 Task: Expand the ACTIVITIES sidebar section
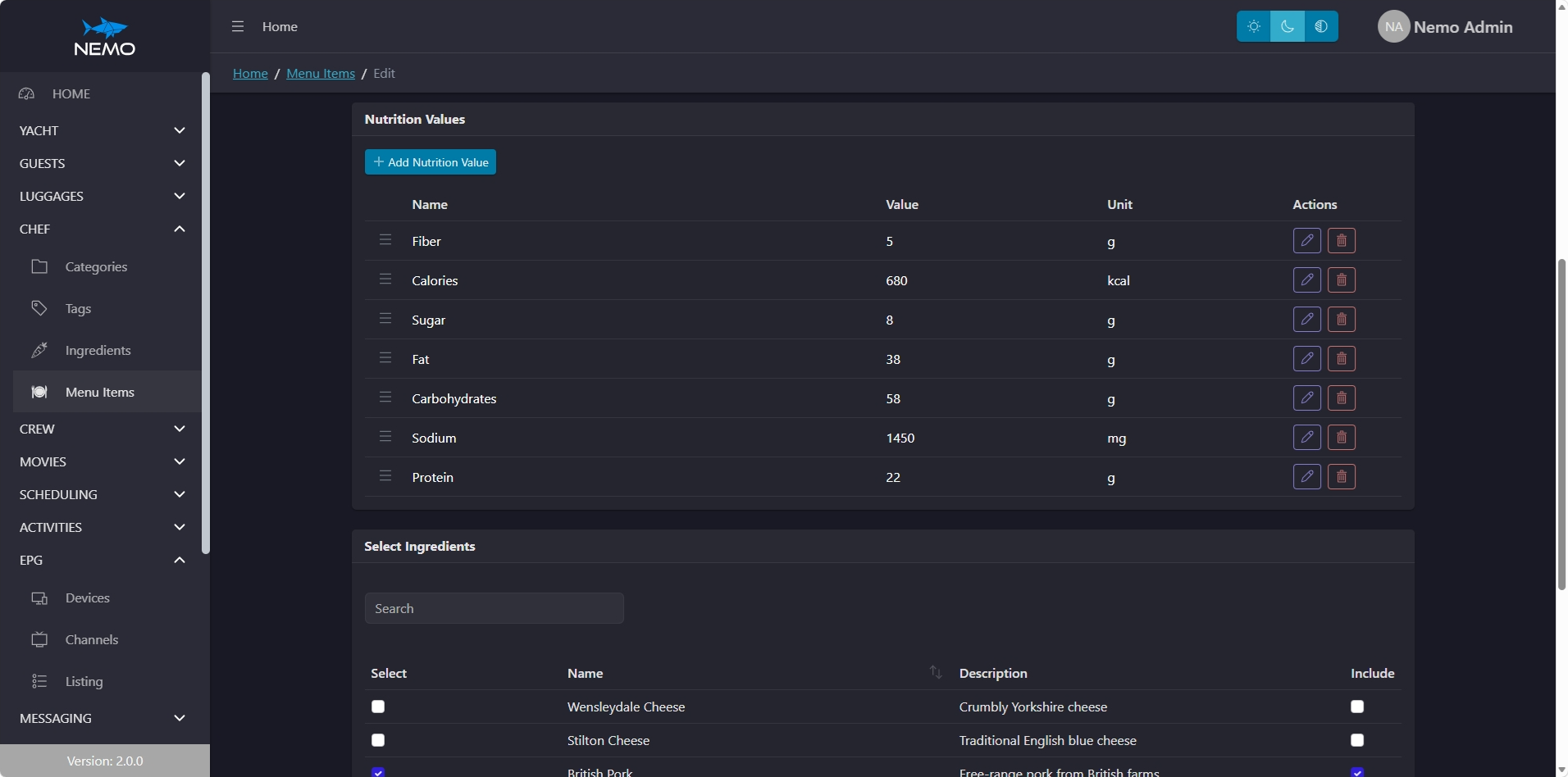(x=103, y=527)
